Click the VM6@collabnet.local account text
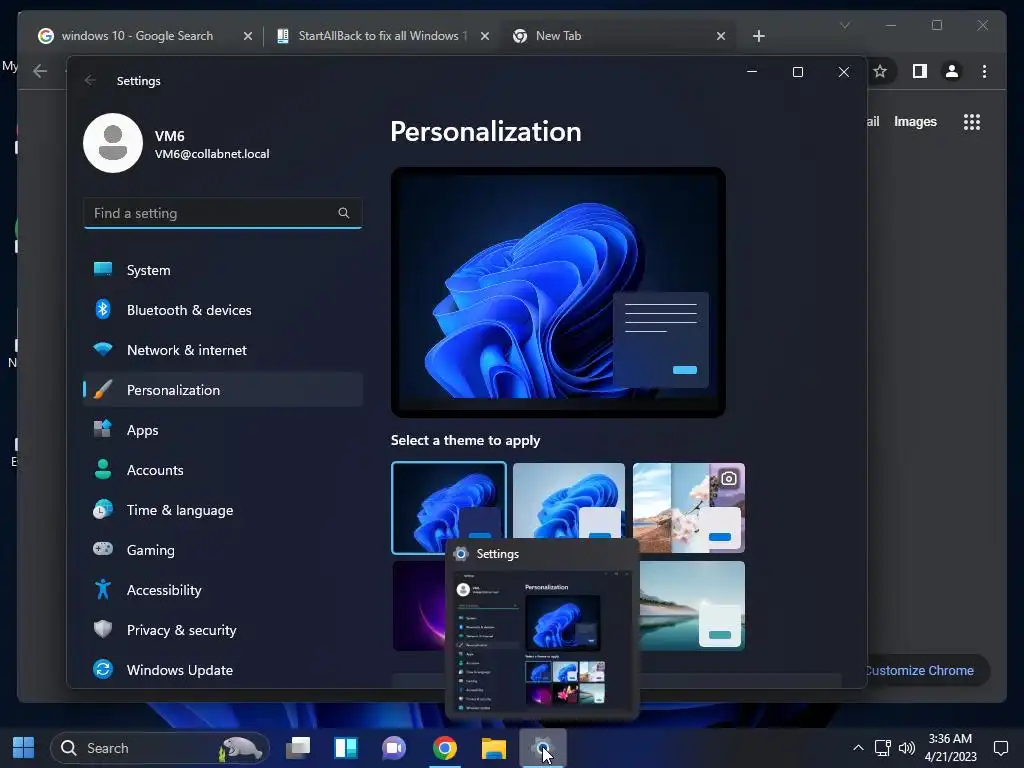 click(x=212, y=154)
